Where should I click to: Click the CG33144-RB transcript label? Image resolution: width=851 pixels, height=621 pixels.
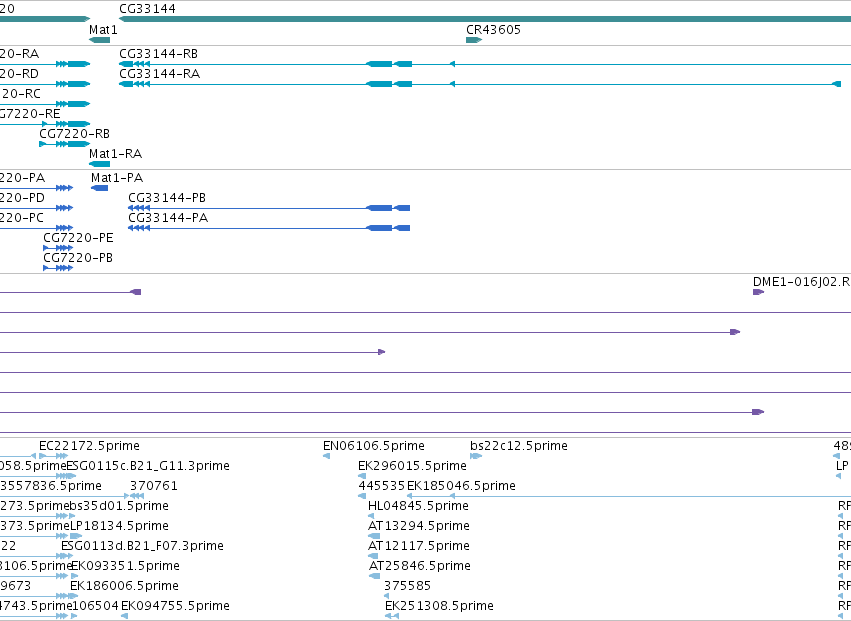coord(158,54)
